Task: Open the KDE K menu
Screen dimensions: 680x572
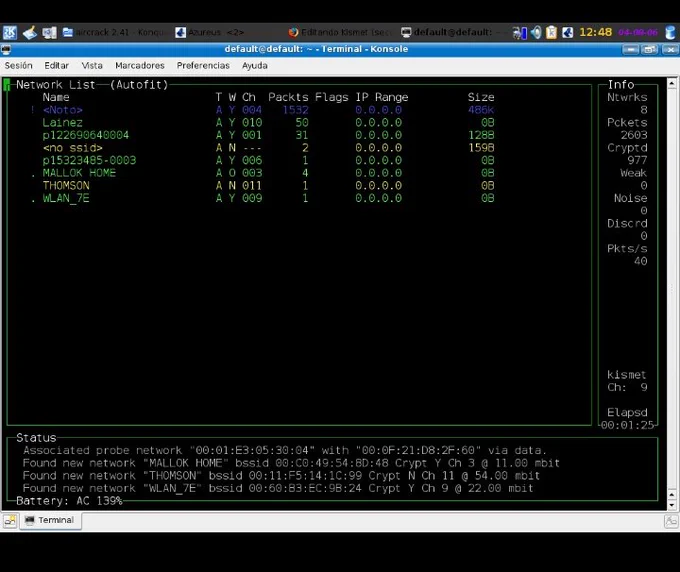Action: pyautogui.click(x=10, y=33)
